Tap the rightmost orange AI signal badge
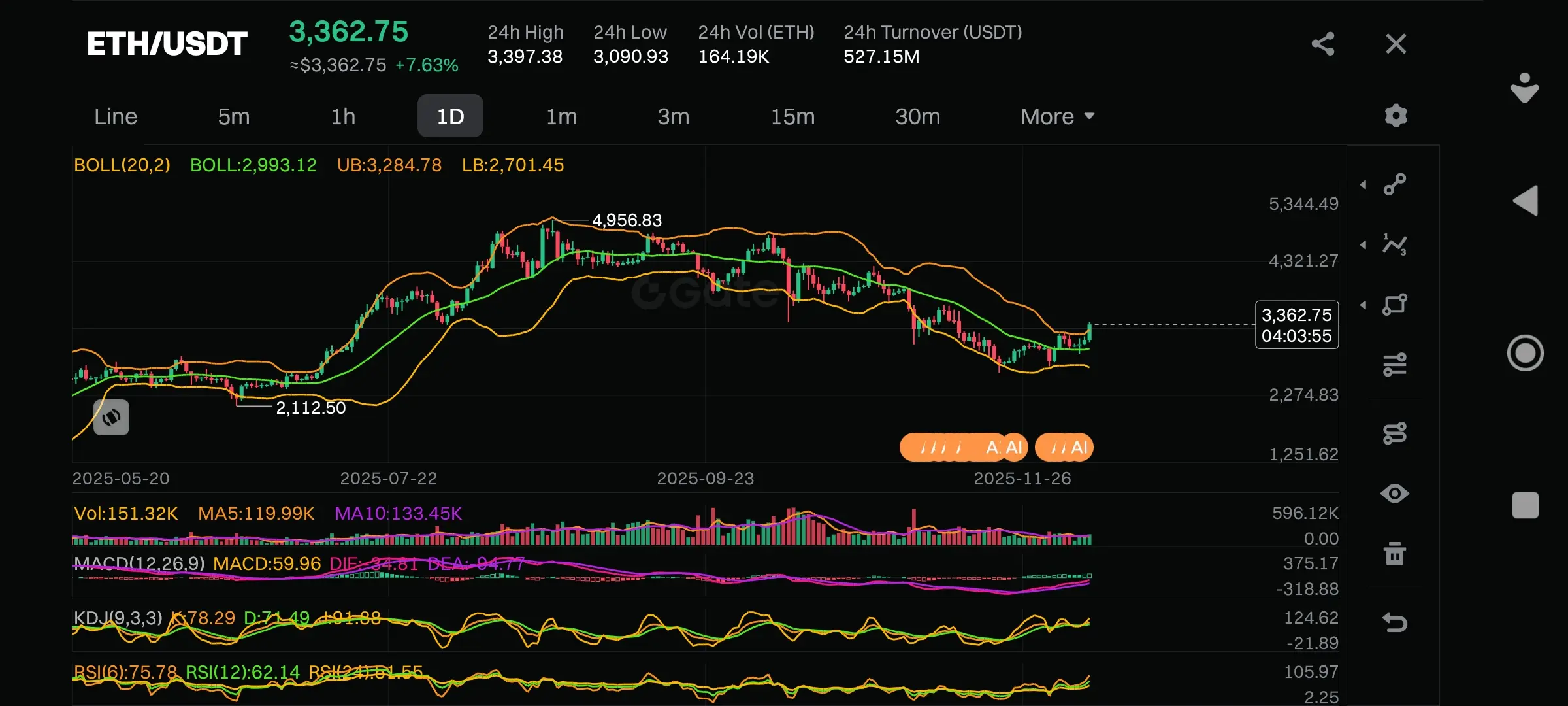This screenshot has width=1568, height=706. tap(1065, 447)
